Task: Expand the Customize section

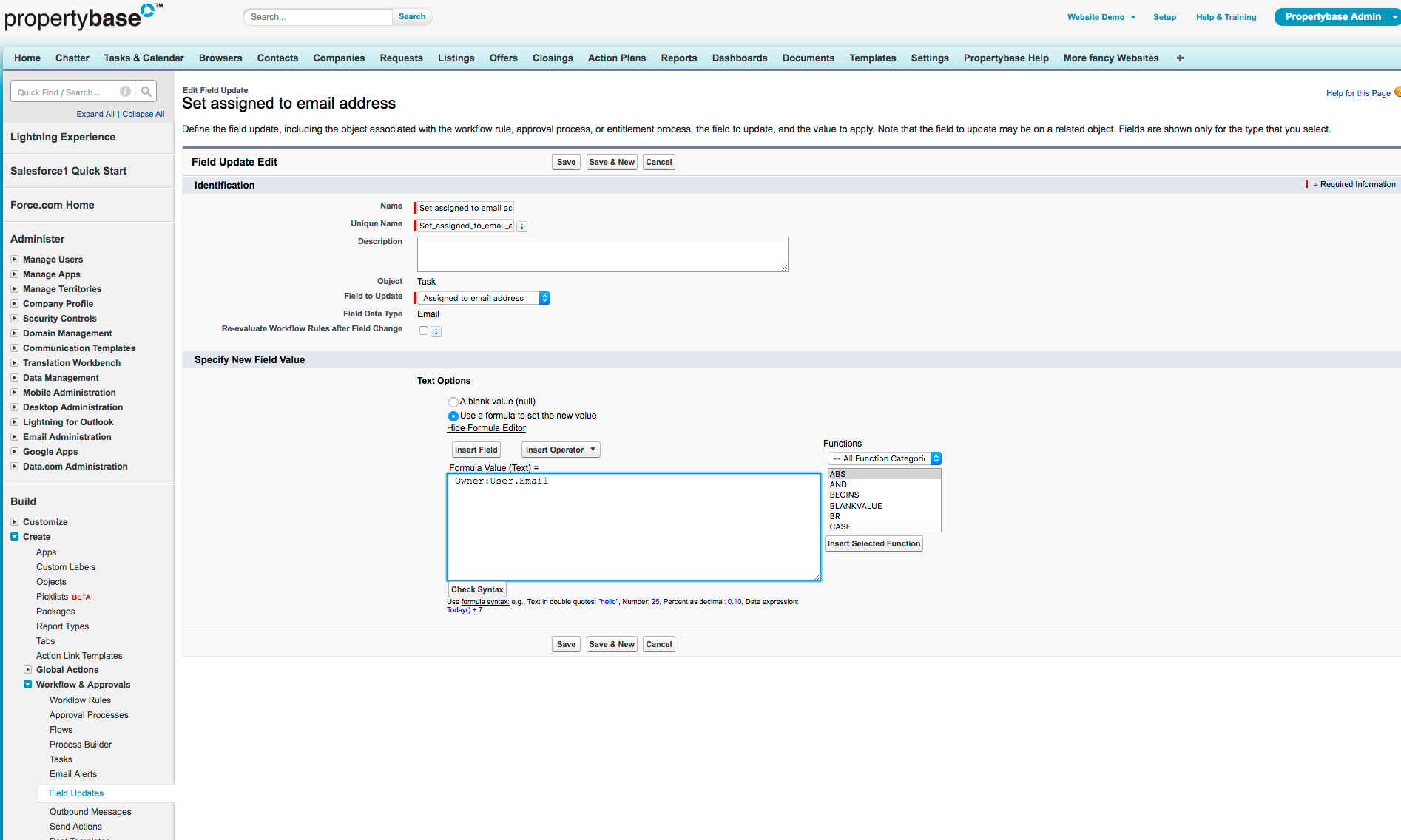Action: tap(14, 522)
